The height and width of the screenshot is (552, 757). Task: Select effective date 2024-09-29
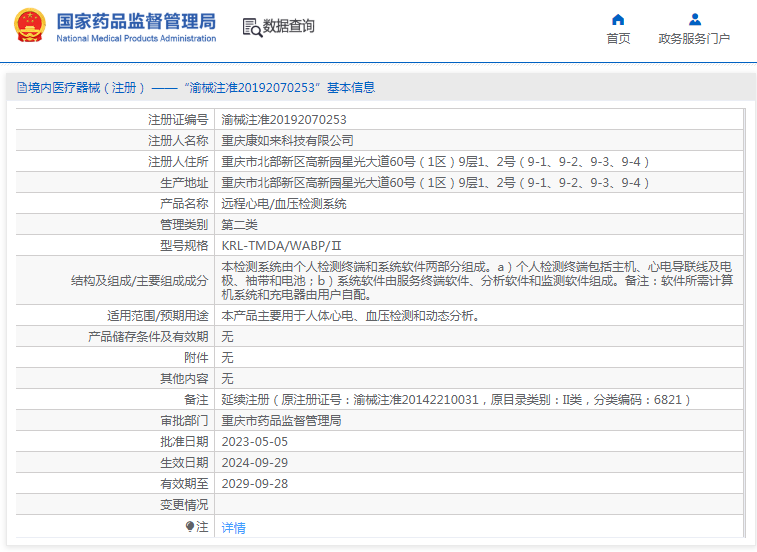pos(254,463)
